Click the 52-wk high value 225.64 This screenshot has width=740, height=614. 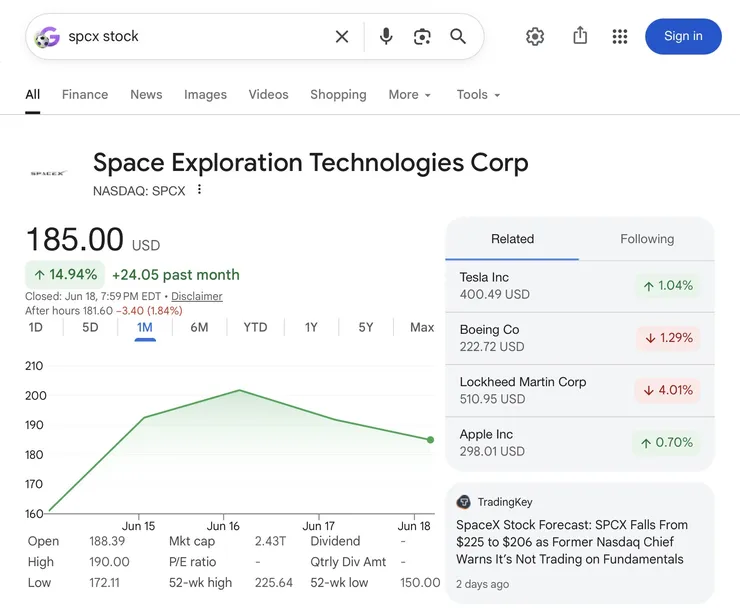[274, 582]
